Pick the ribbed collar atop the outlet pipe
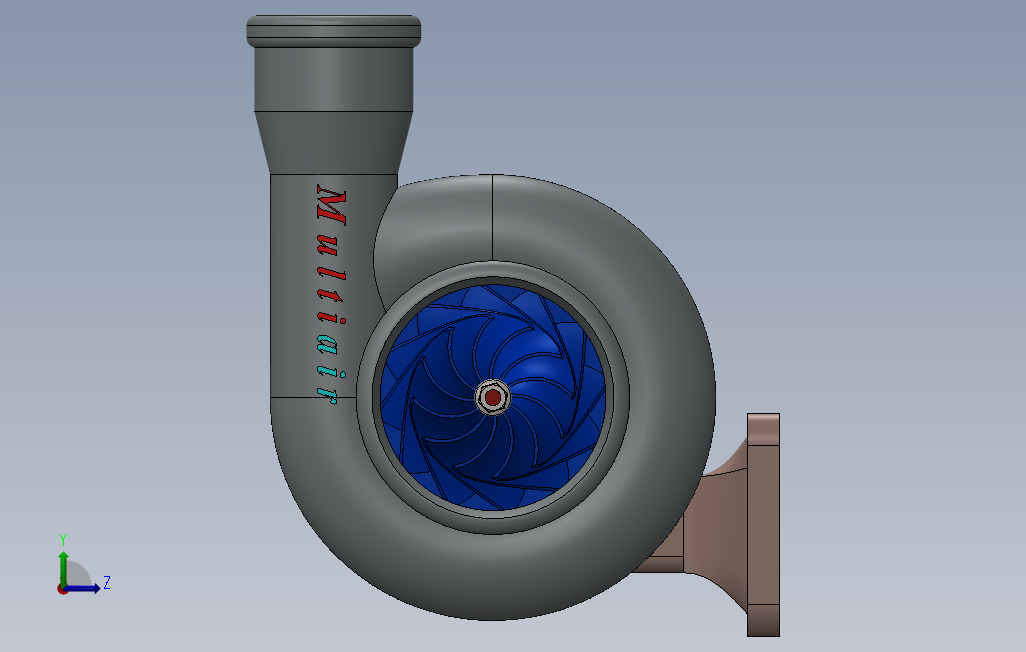Screen dimensions: 1026x652 pos(334,31)
